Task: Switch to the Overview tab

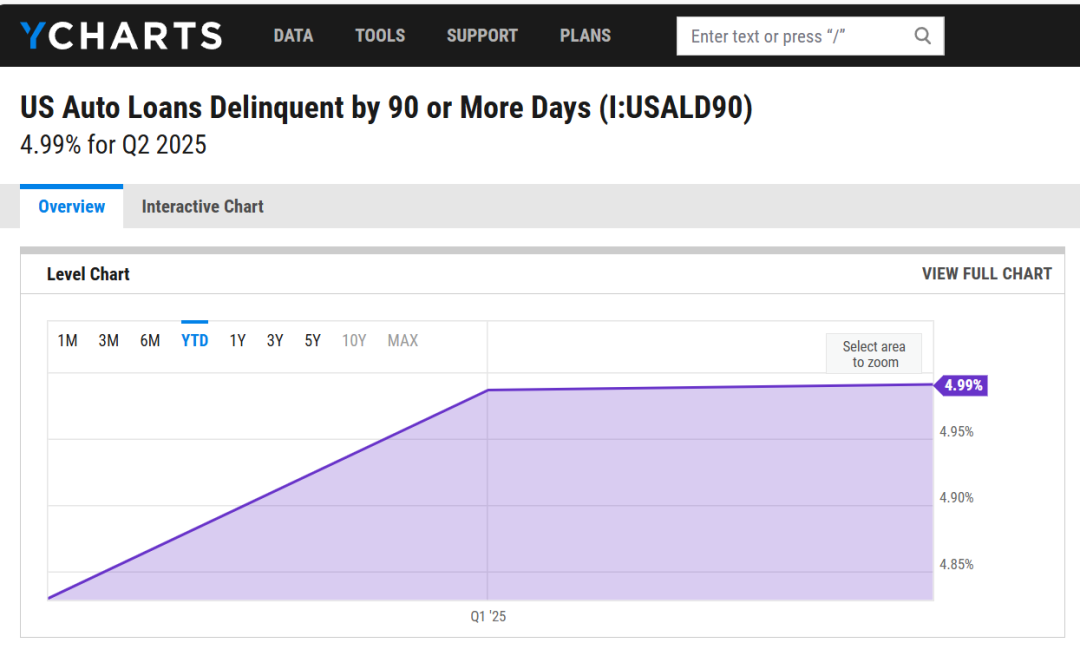Action: 72,207
